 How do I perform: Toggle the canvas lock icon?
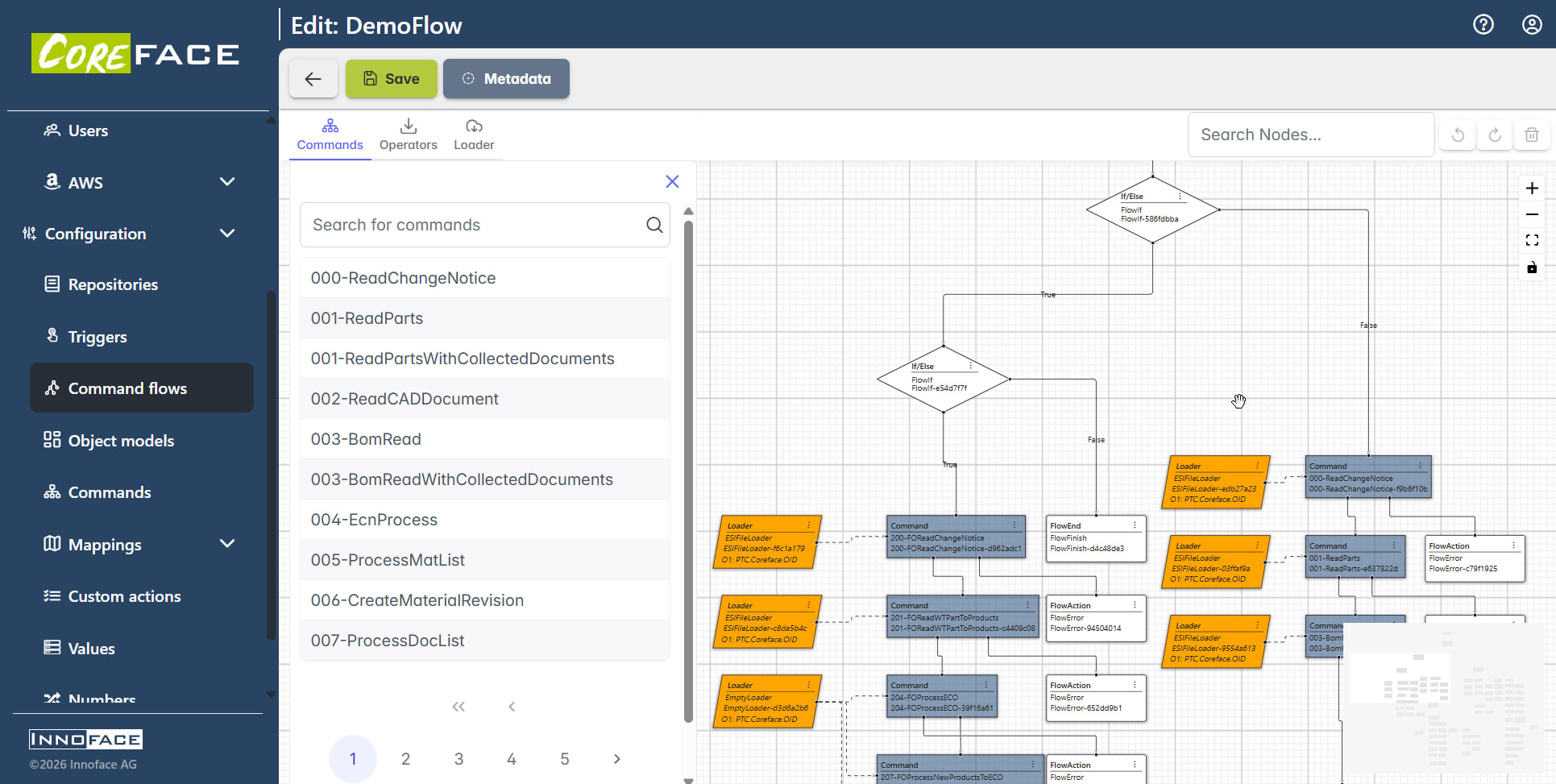coord(1532,268)
